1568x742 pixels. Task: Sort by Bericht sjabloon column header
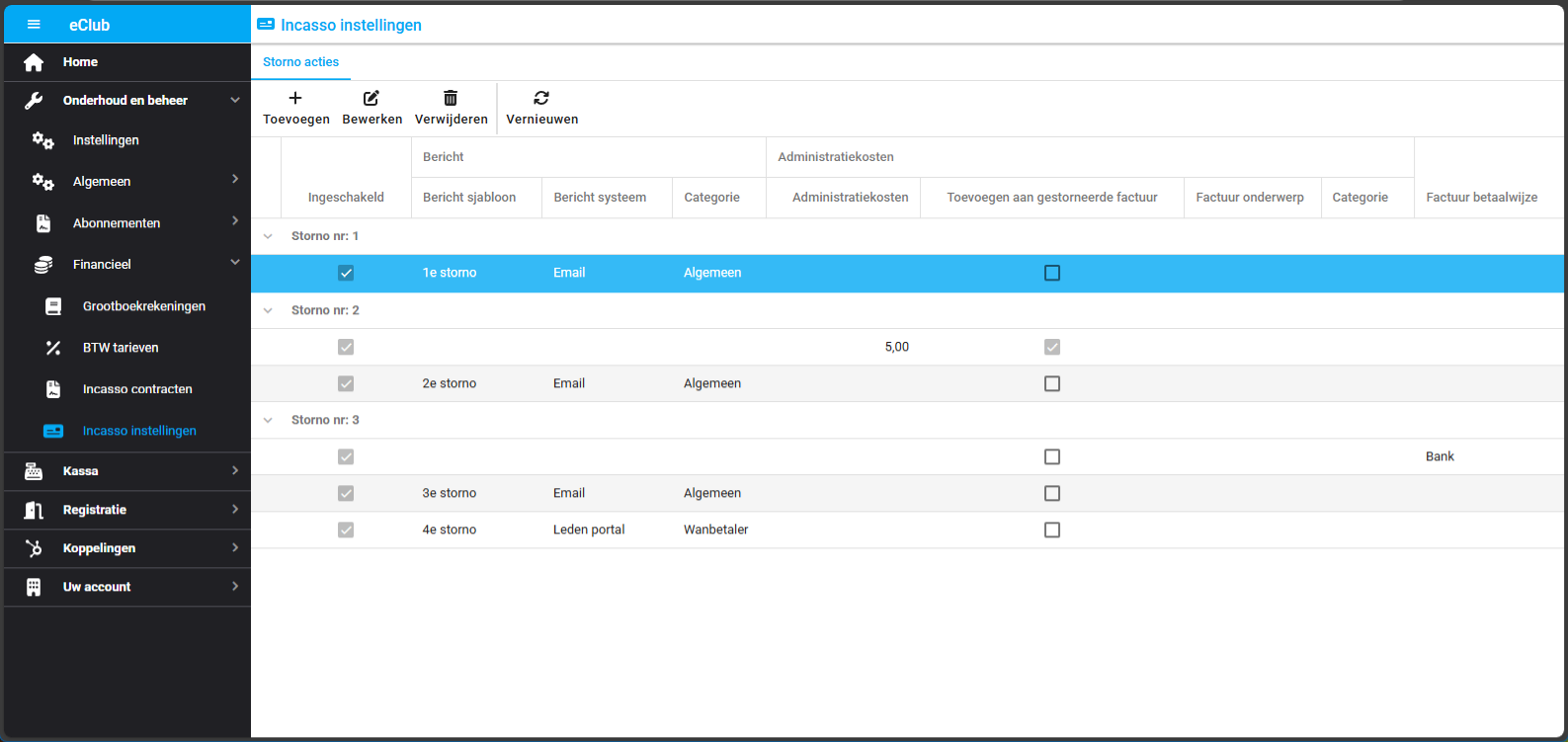[x=469, y=198]
